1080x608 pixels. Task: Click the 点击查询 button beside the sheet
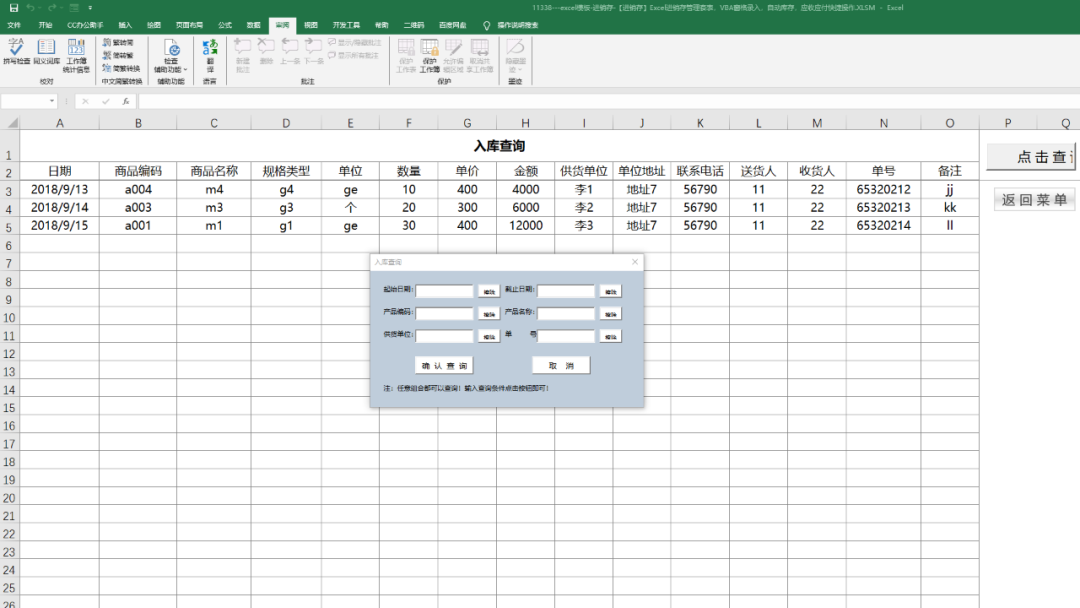click(x=1032, y=157)
